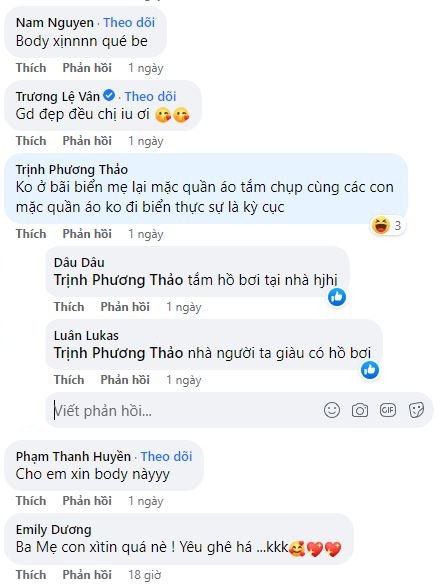Click mentioned Trịnh Phương Thảo in Luân Lukas's reply
Screen dimensions: 446x587
(x=118, y=353)
